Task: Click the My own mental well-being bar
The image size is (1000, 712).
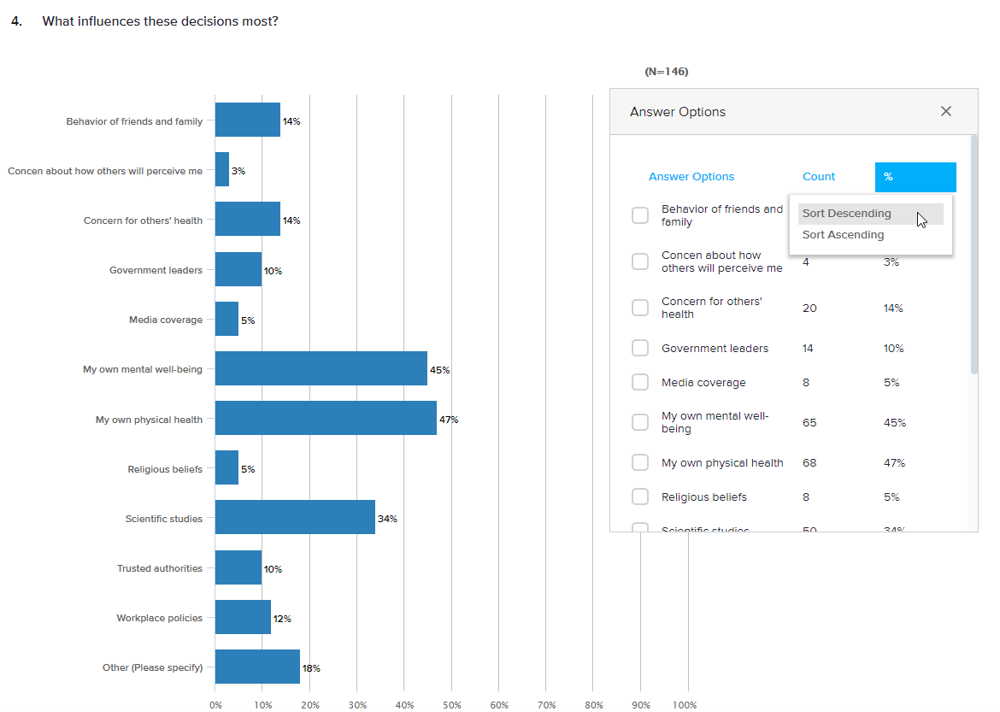Action: tap(320, 369)
